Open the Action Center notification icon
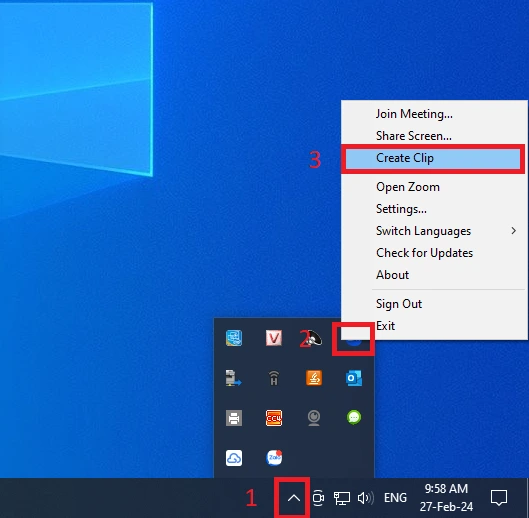Screen dimensions: 529x518 pos(499,498)
